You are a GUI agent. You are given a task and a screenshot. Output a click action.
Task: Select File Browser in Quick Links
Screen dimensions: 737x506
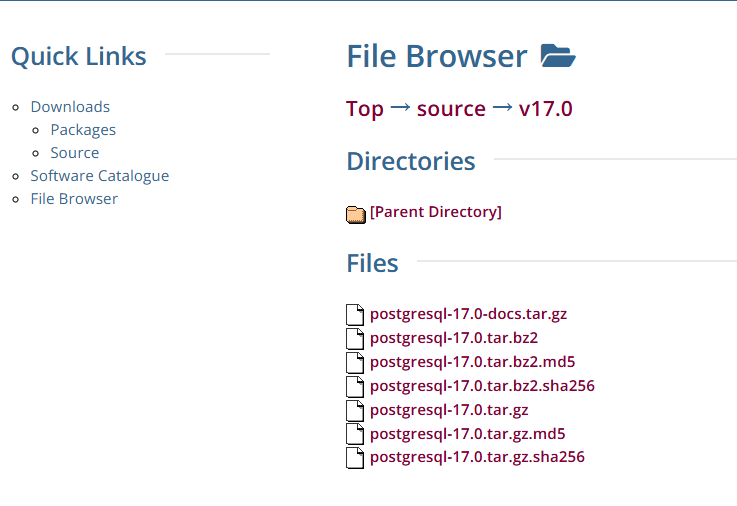74,199
